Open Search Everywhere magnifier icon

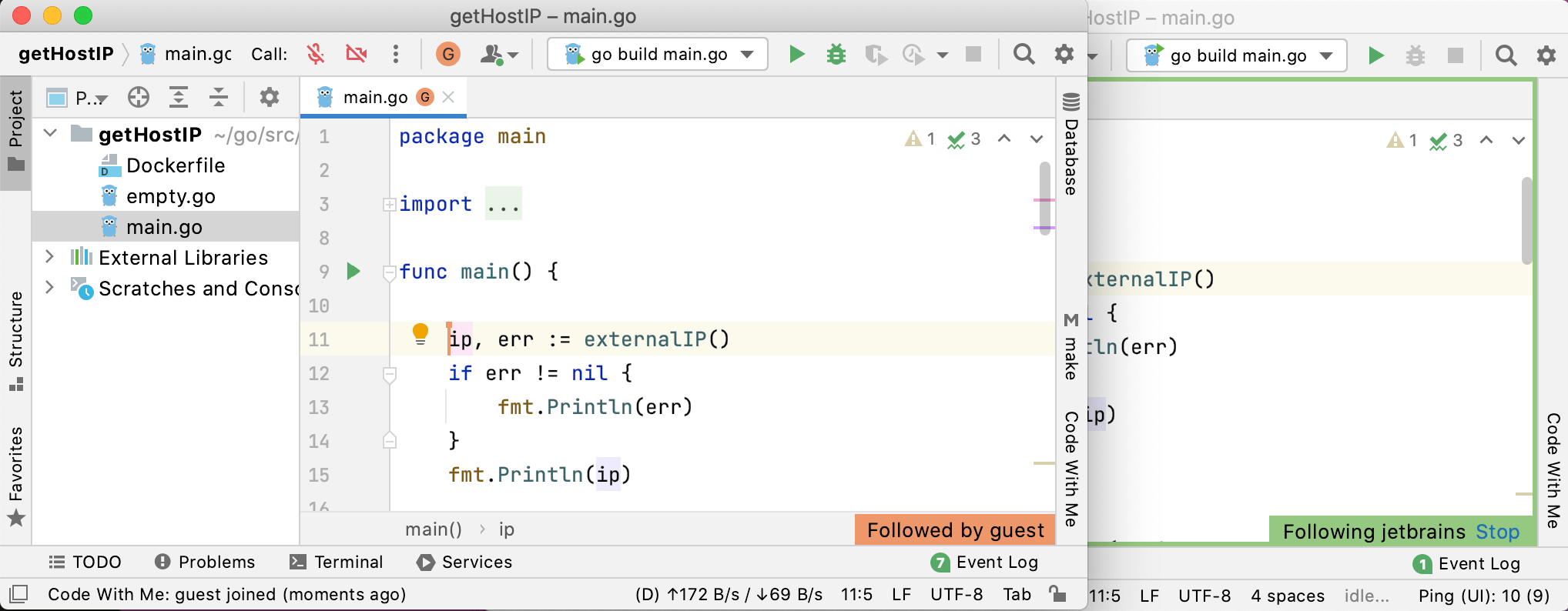(1024, 54)
